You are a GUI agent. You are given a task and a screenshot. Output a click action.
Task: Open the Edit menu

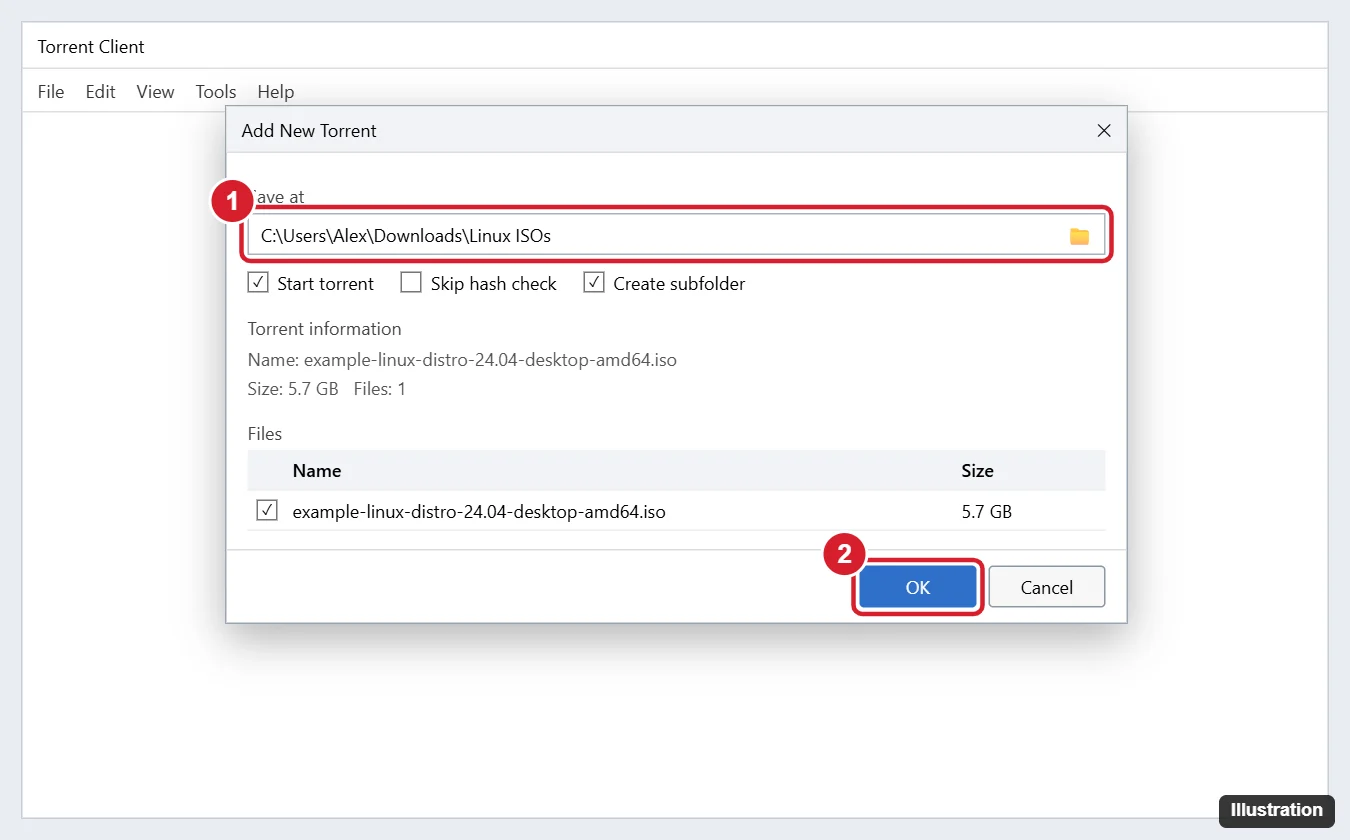pos(100,92)
